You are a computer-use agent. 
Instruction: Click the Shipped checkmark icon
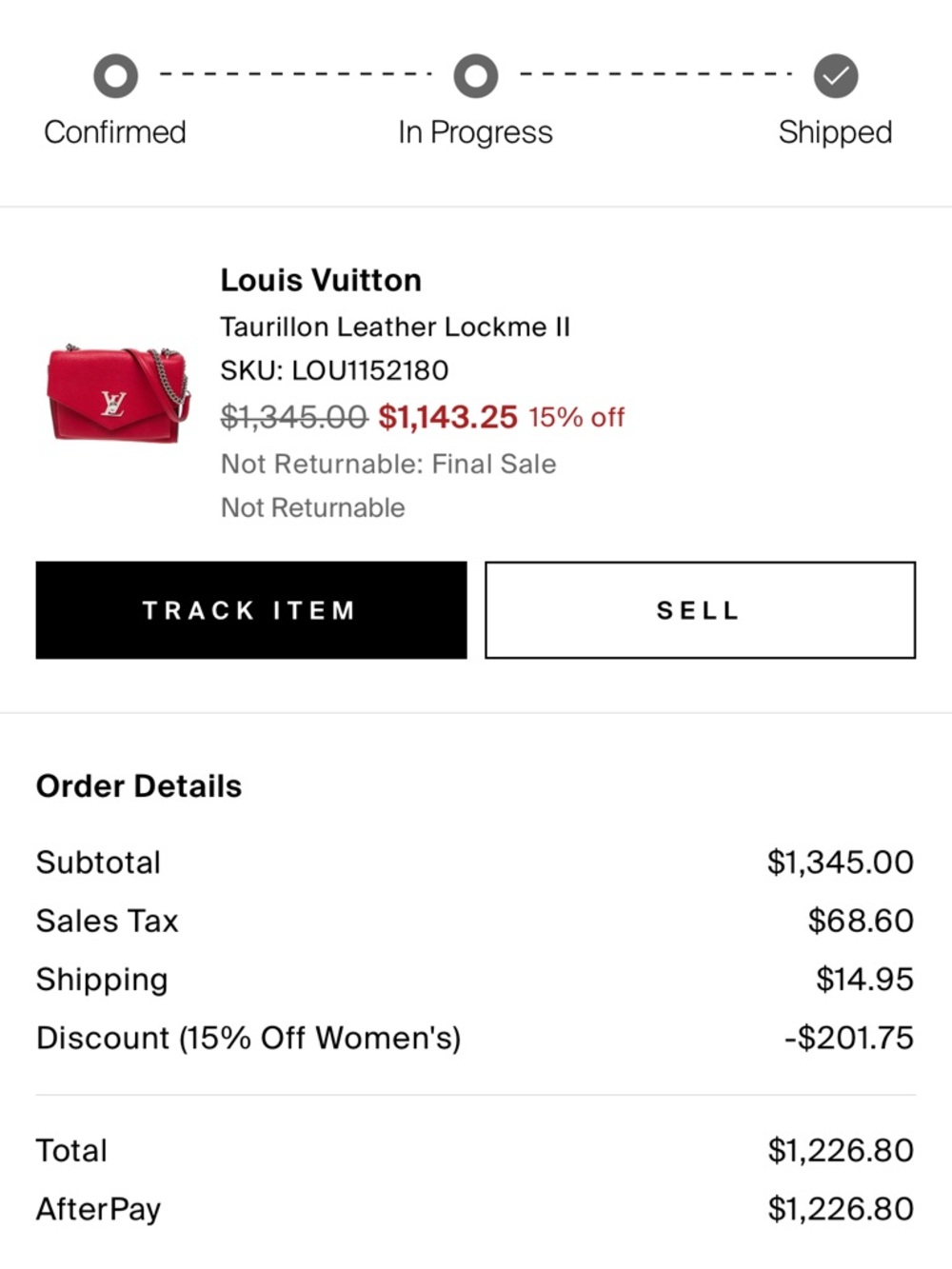tap(835, 76)
